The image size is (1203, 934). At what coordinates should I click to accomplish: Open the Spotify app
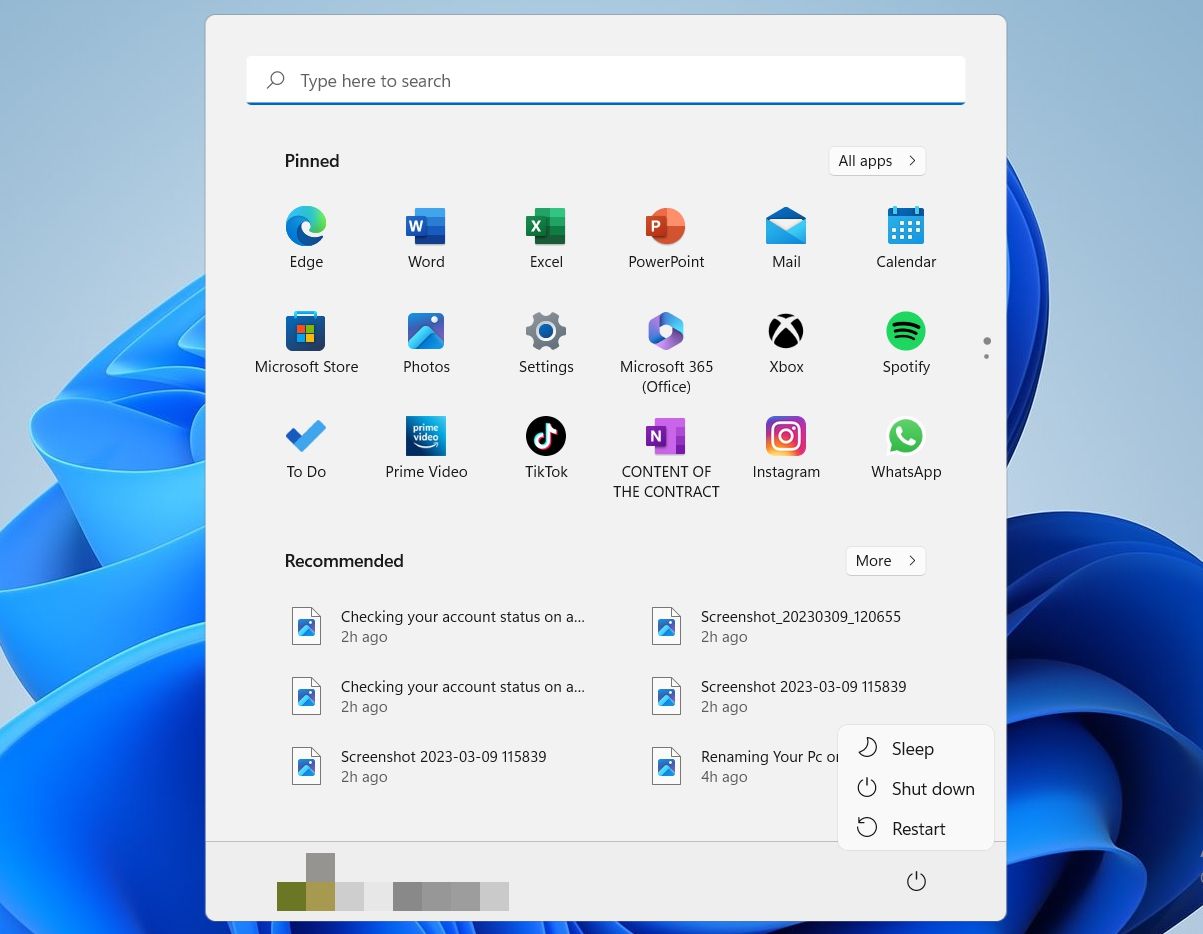click(906, 332)
